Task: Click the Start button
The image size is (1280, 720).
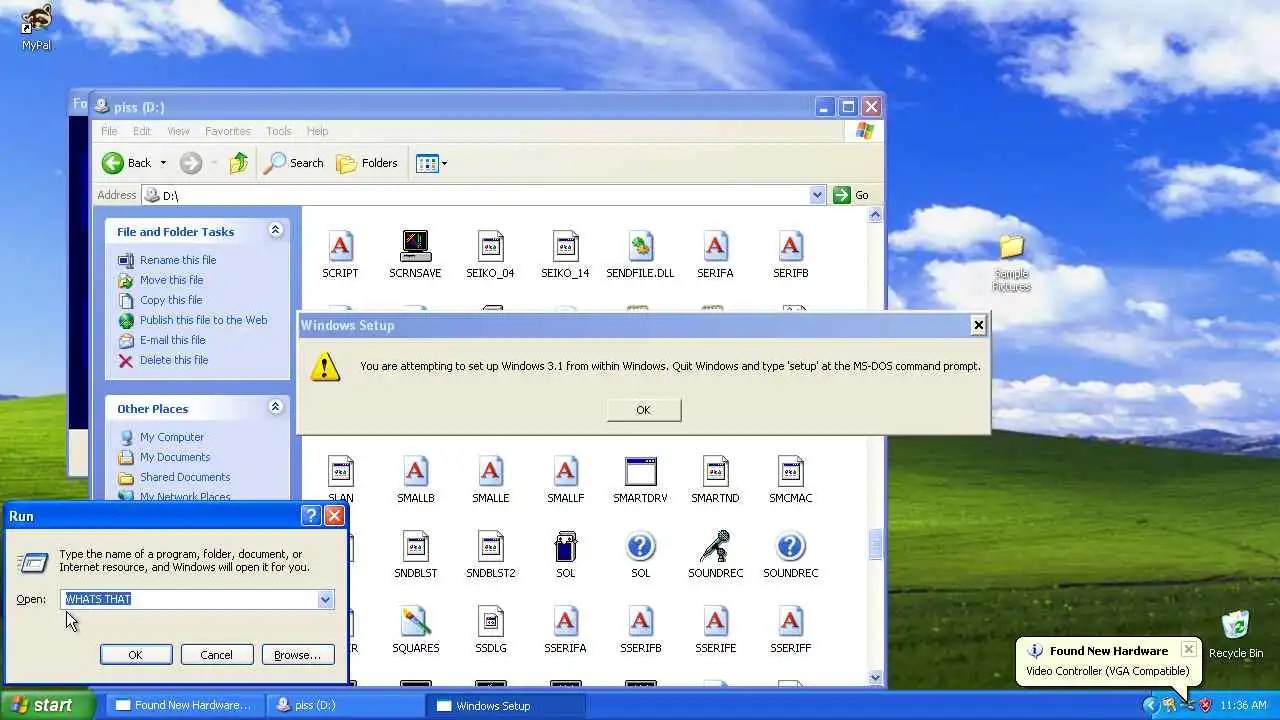Action: [x=48, y=705]
